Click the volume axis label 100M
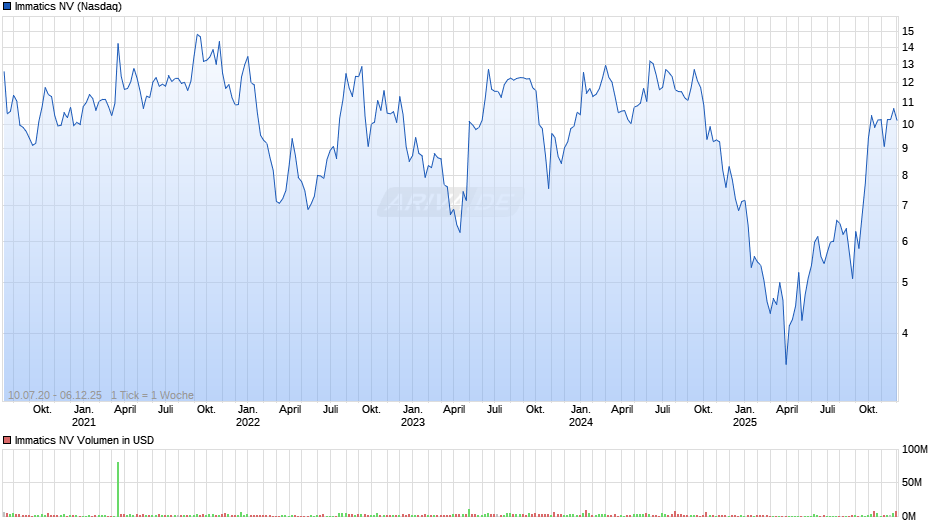 (x=915, y=450)
